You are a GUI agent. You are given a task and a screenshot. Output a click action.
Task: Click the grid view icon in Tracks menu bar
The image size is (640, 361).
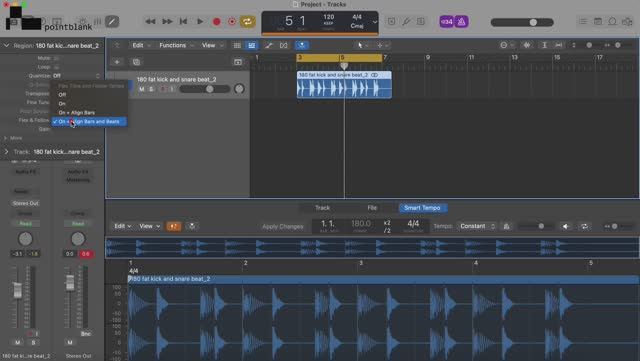[237, 45]
